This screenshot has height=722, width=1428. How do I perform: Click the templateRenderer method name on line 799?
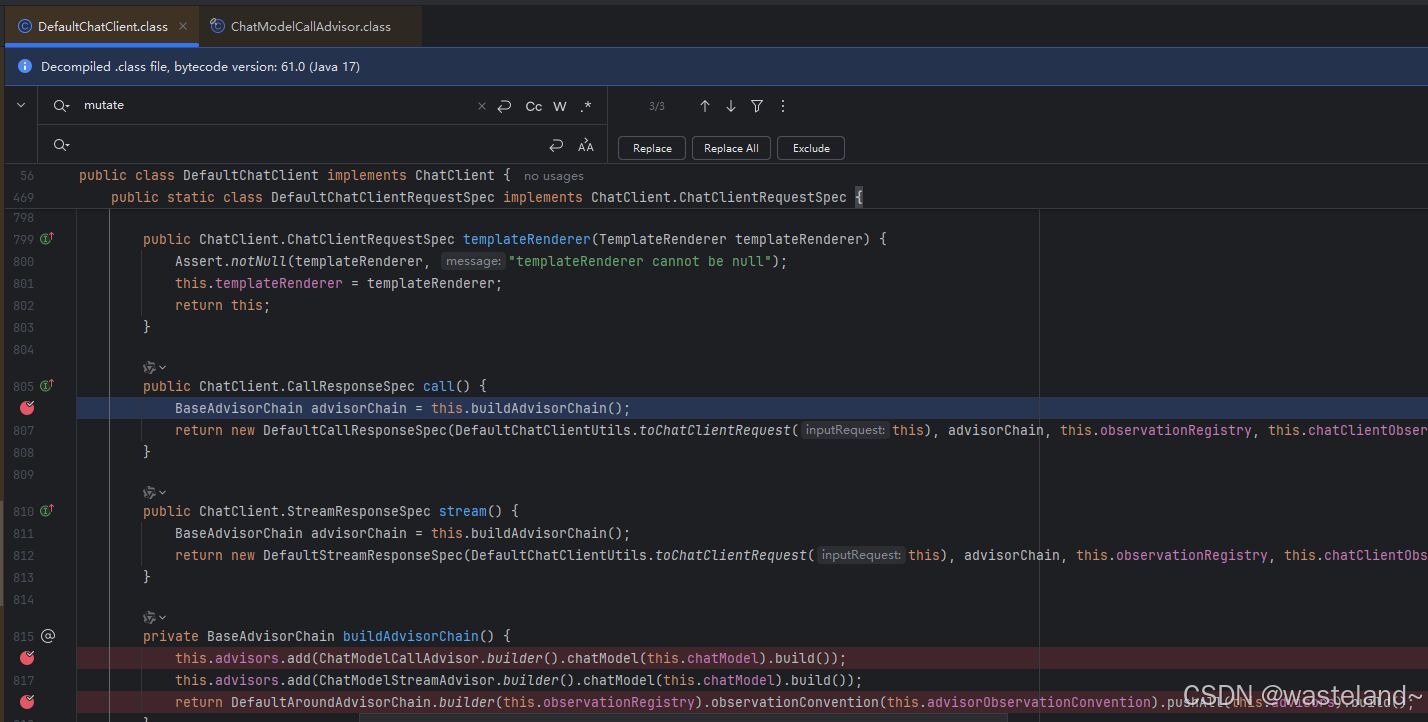(527, 240)
